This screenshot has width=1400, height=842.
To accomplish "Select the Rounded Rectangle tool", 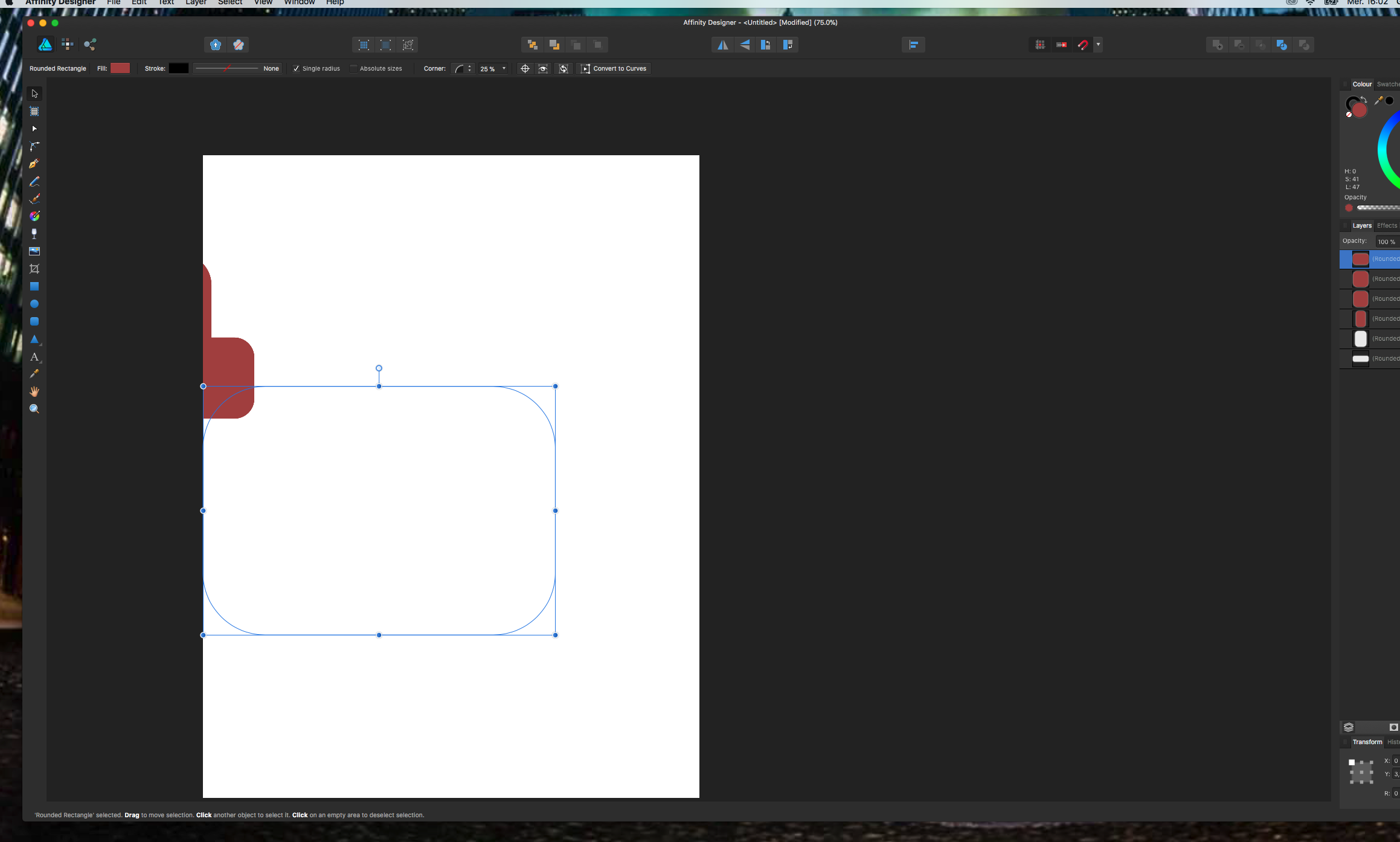I will coord(34,321).
